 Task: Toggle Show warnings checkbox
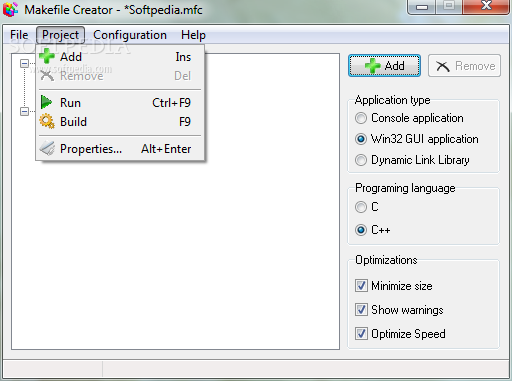click(361, 310)
